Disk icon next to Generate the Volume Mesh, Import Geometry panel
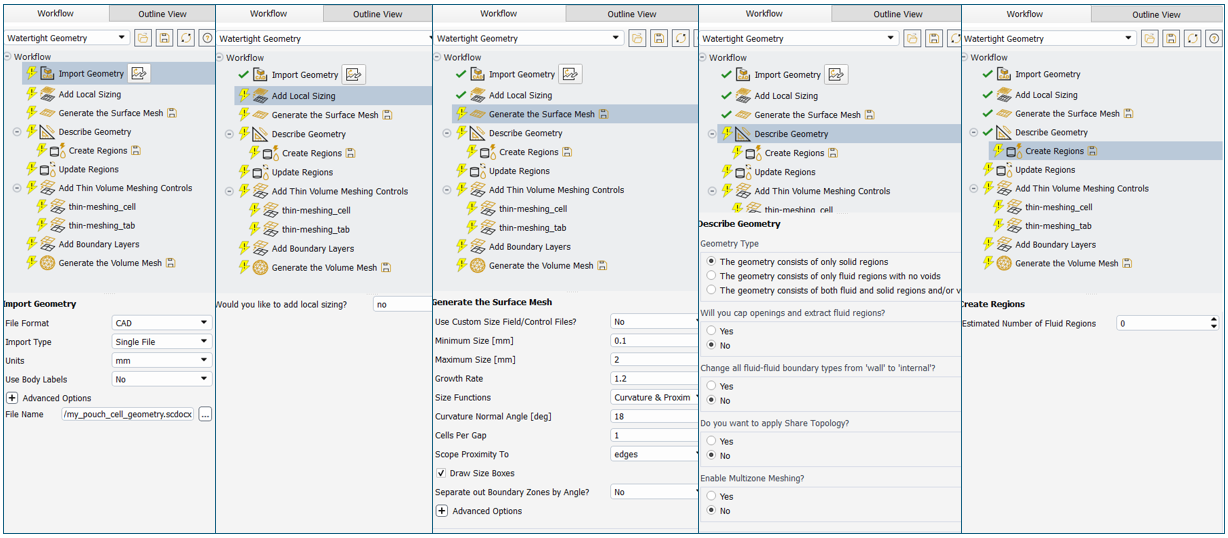The height and width of the screenshot is (538, 1228). [x=171, y=263]
